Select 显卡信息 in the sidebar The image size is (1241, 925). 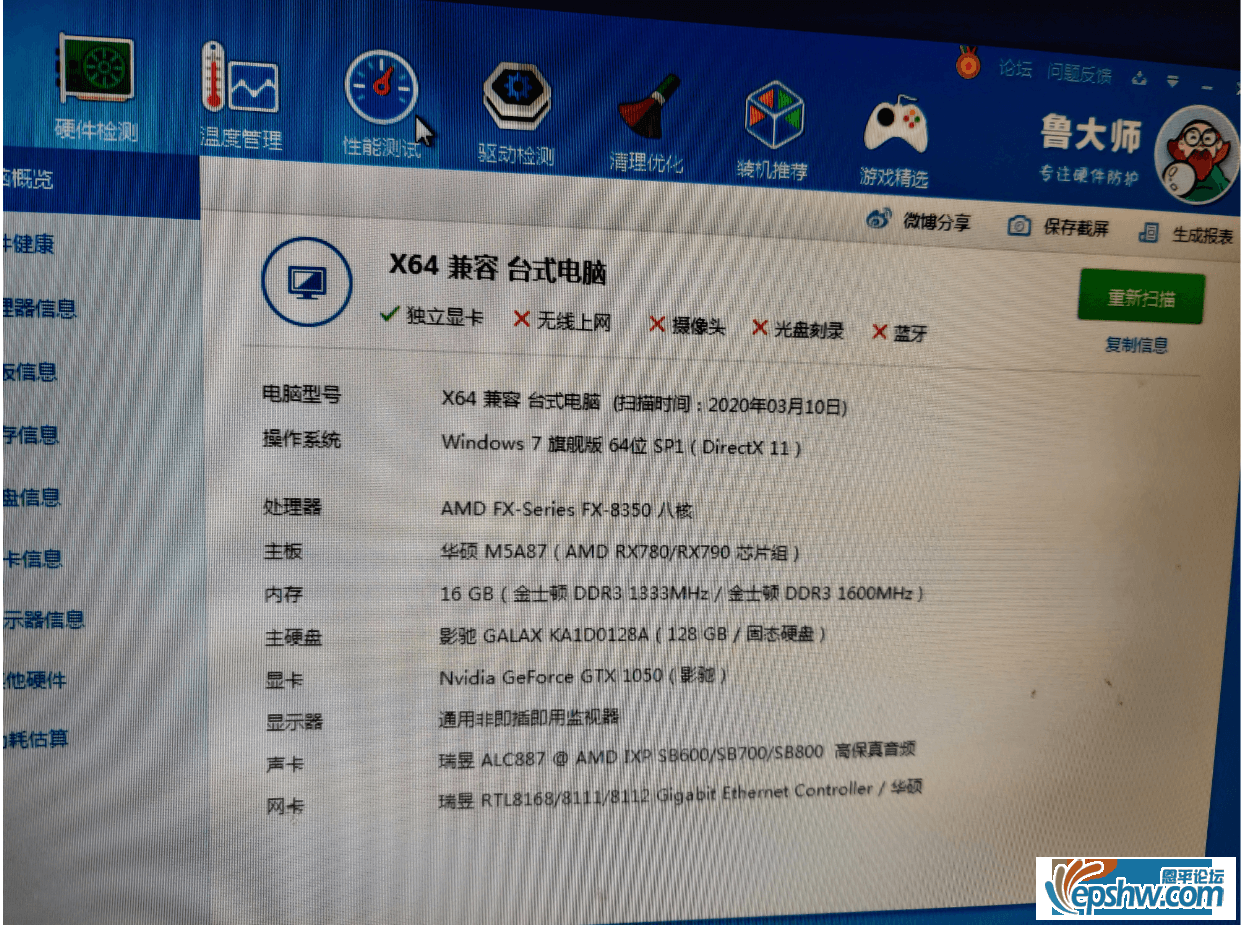coord(32,558)
